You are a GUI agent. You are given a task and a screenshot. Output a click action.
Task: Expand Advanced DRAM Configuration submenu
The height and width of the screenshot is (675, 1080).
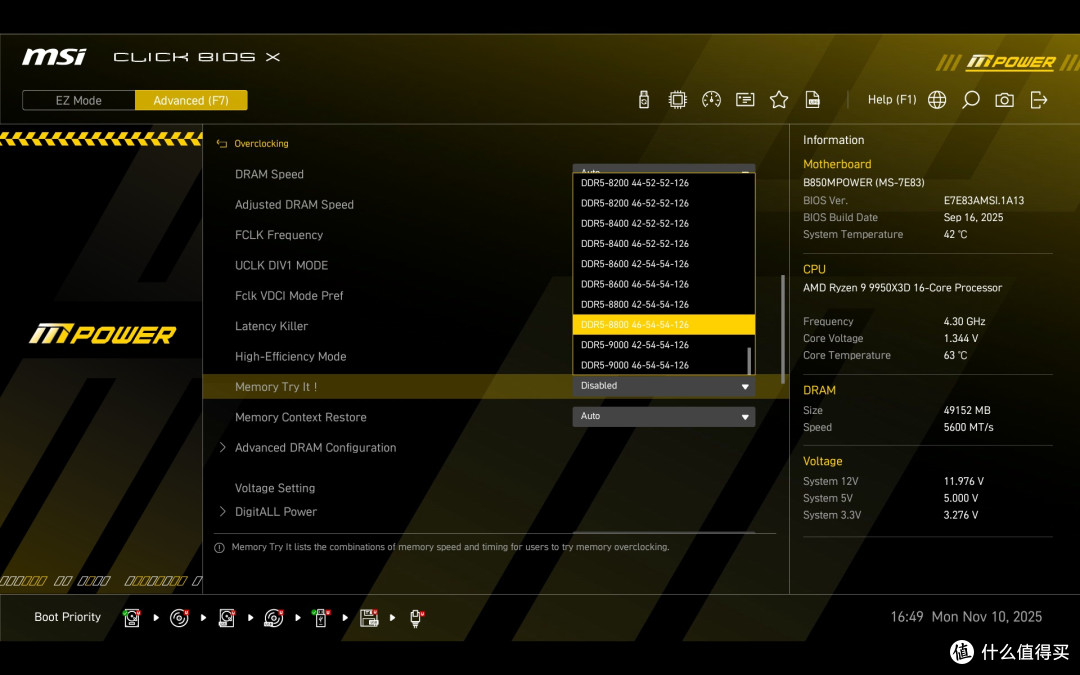click(315, 448)
